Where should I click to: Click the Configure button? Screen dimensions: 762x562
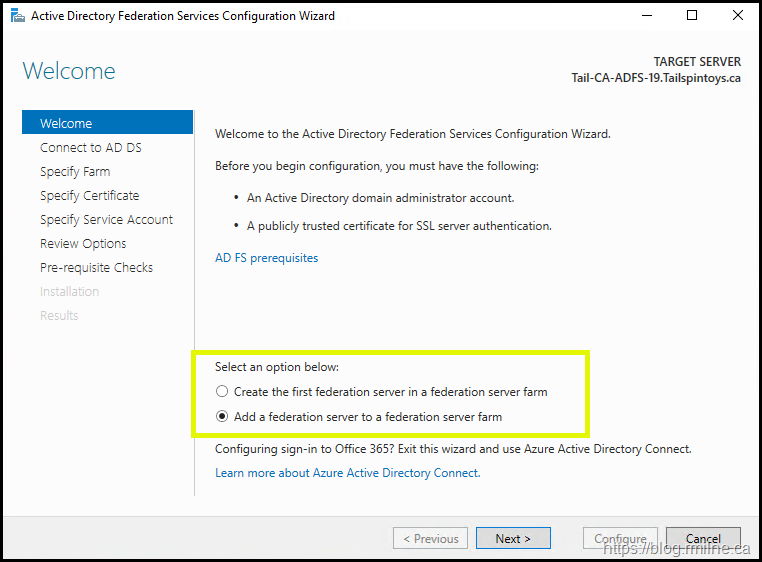tap(620, 539)
